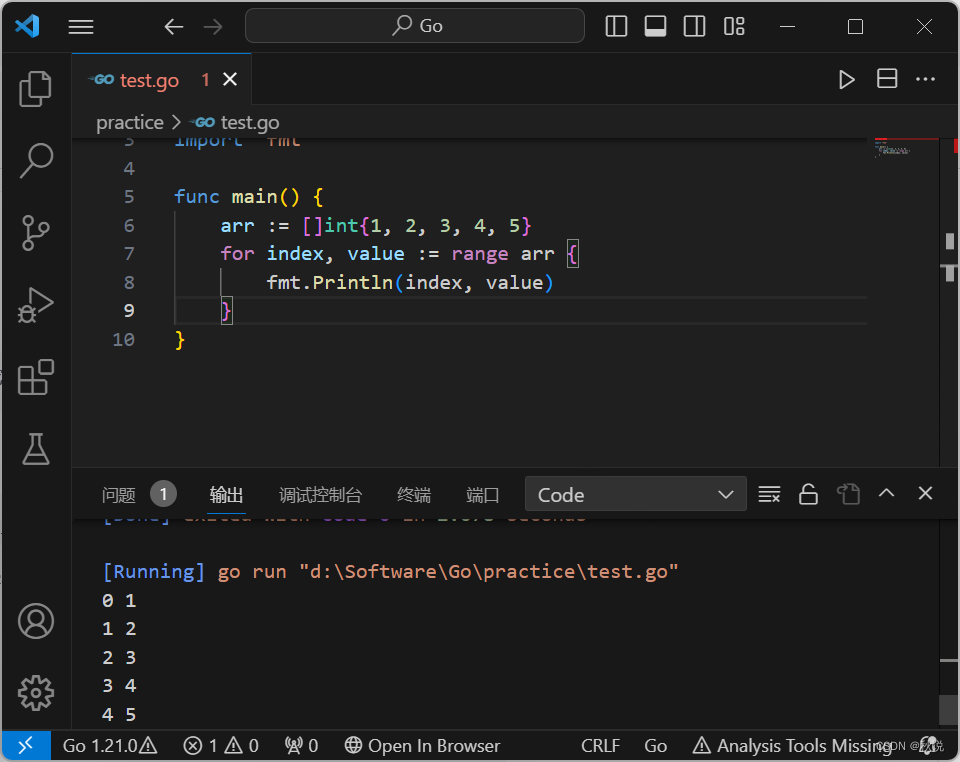Open the Source Control view
This screenshot has width=960, height=762.
36,233
